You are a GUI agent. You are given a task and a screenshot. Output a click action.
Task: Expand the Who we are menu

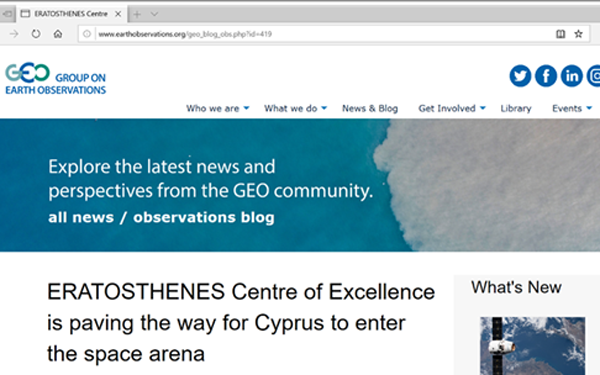click(x=218, y=109)
